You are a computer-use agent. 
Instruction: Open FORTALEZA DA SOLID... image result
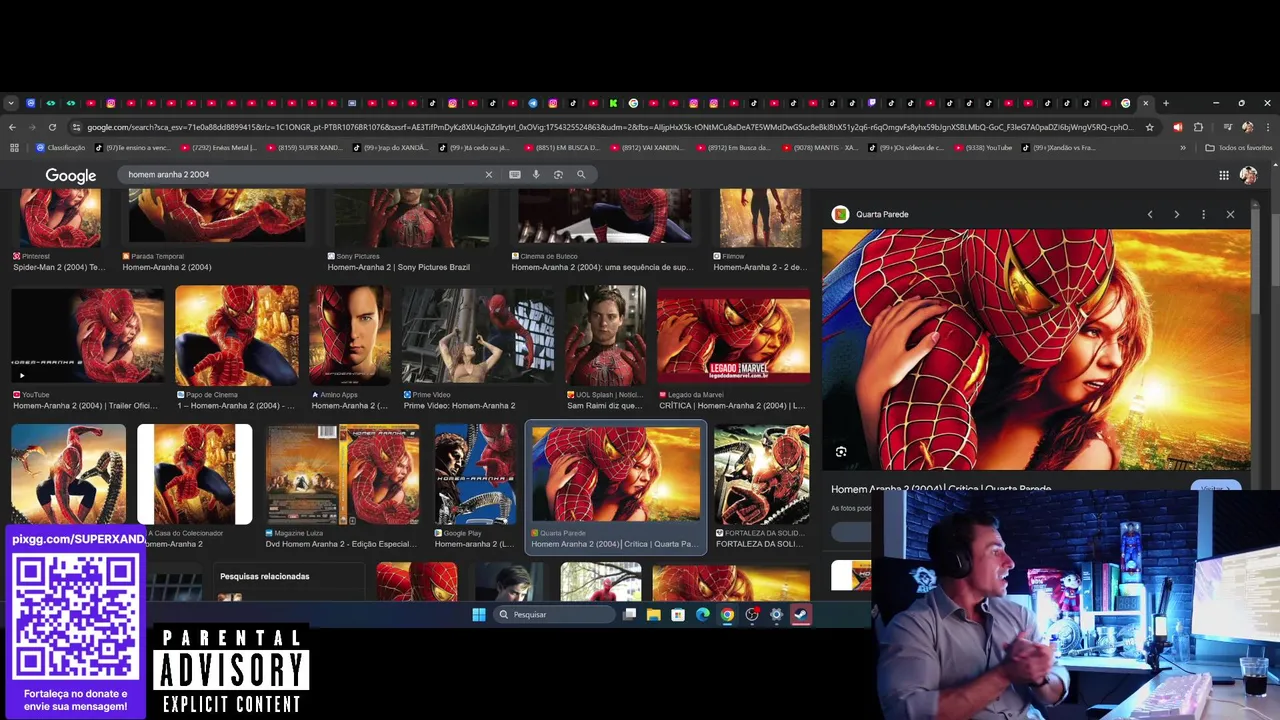(x=762, y=474)
